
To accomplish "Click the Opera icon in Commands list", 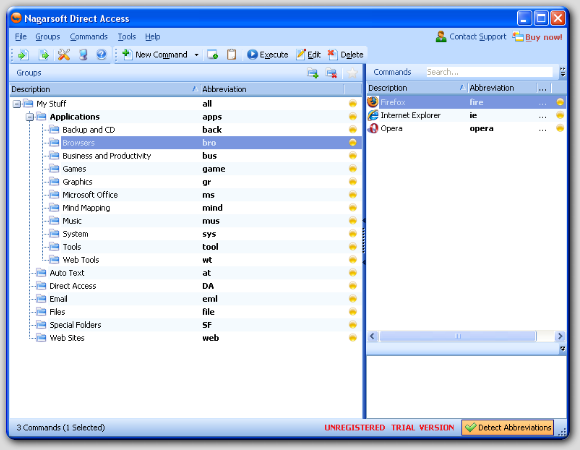I will click(x=373, y=128).
